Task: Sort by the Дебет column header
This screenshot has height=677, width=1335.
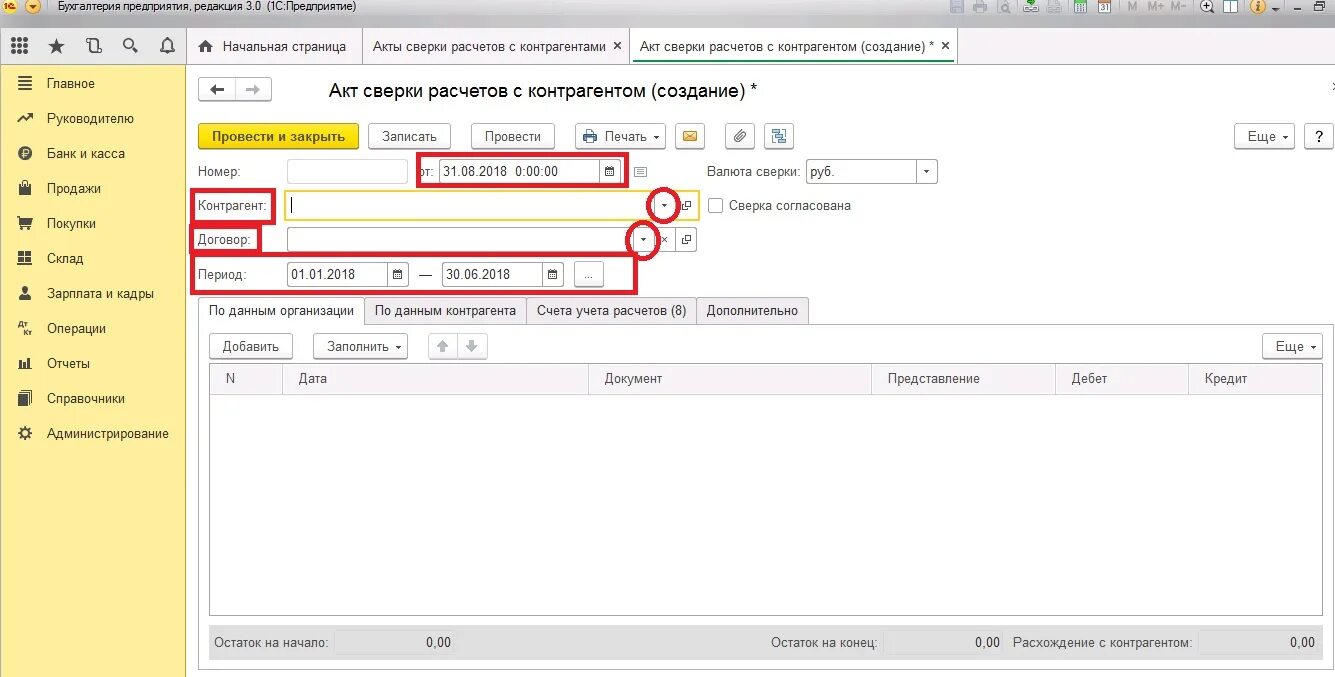Action: [x=1122, y=379]
